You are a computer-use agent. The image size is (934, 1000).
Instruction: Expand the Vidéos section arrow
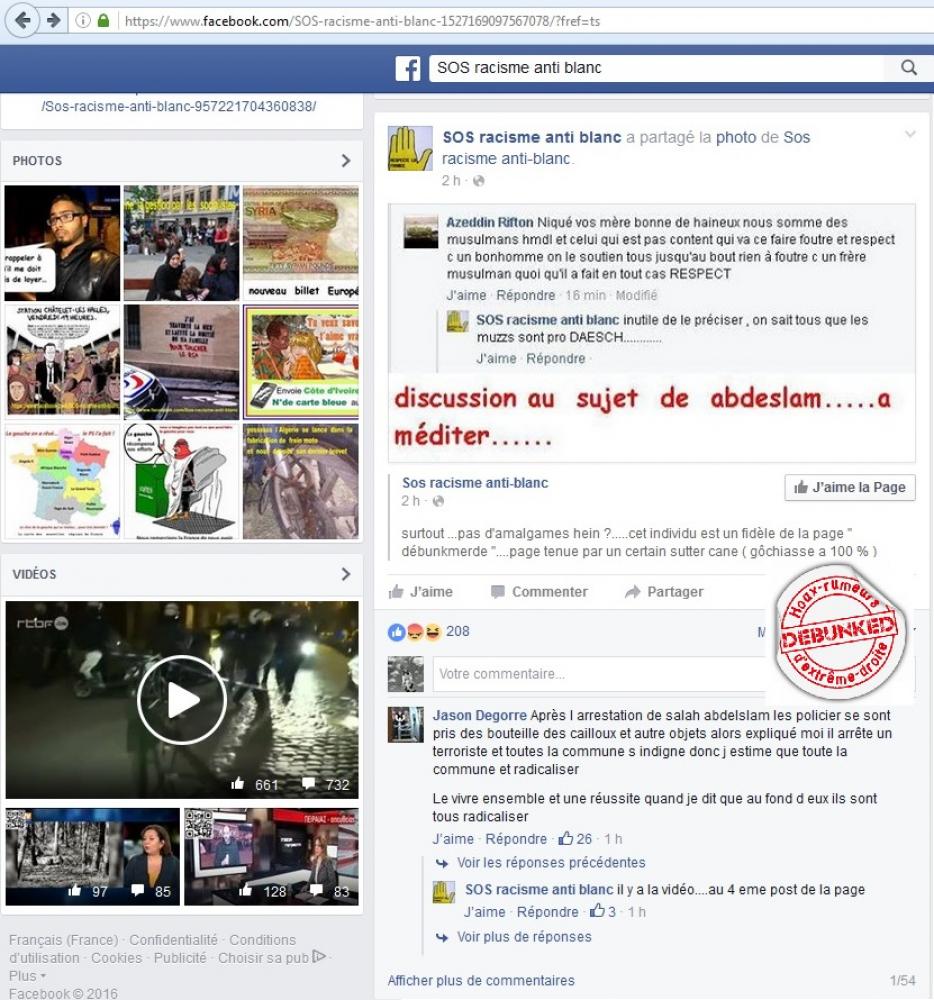click(346, 574)
